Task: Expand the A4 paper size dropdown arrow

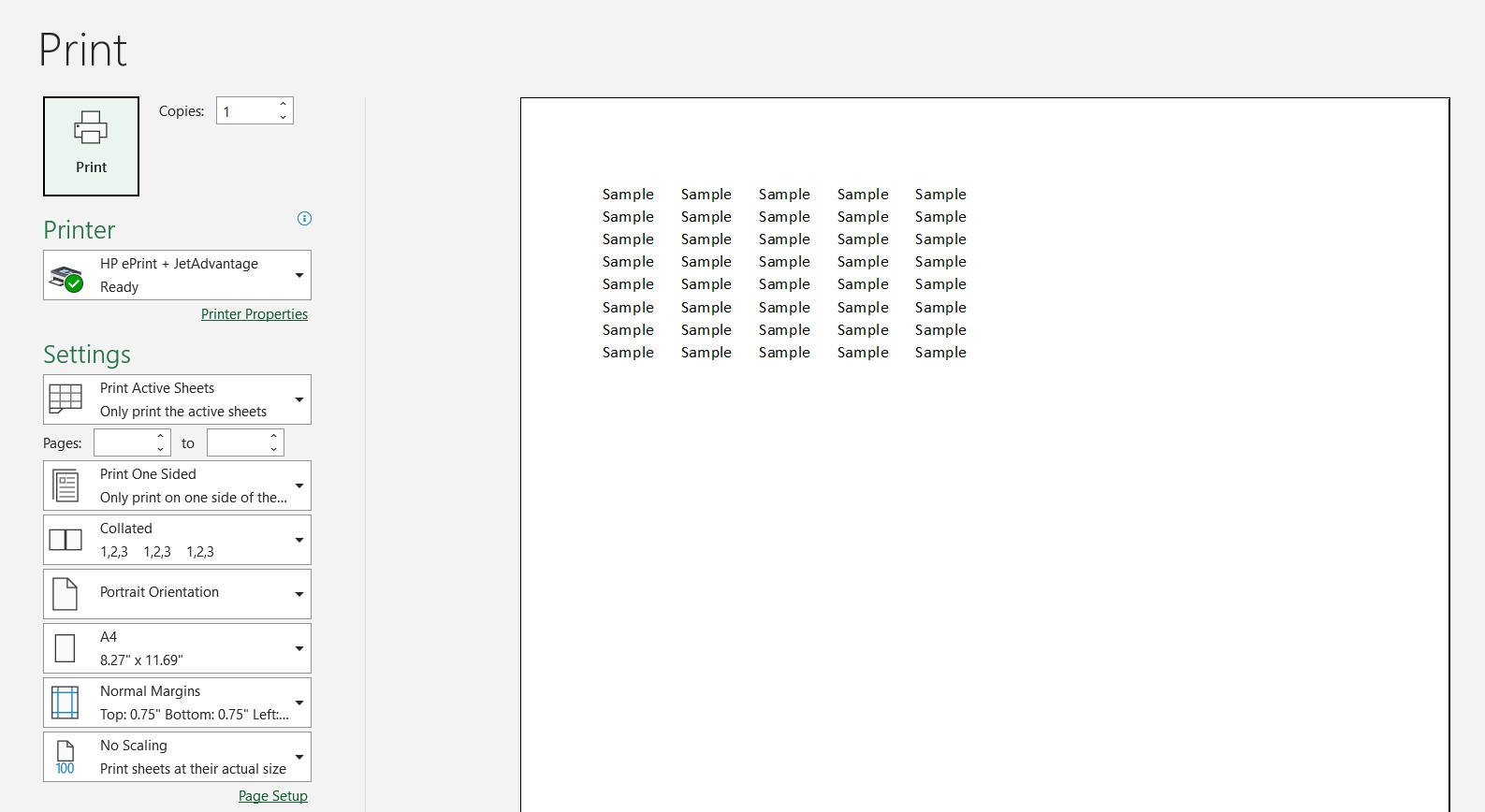Action: point(299,648)
